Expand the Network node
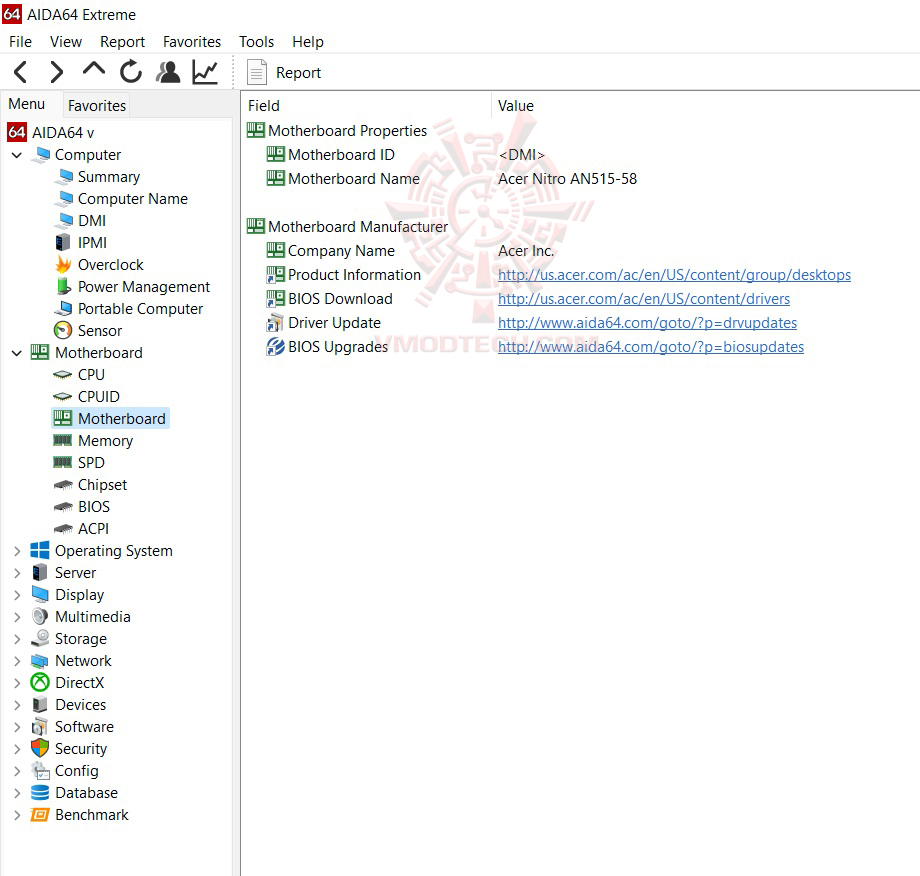This screenshot has height=876, width=920. pos(17,661)
